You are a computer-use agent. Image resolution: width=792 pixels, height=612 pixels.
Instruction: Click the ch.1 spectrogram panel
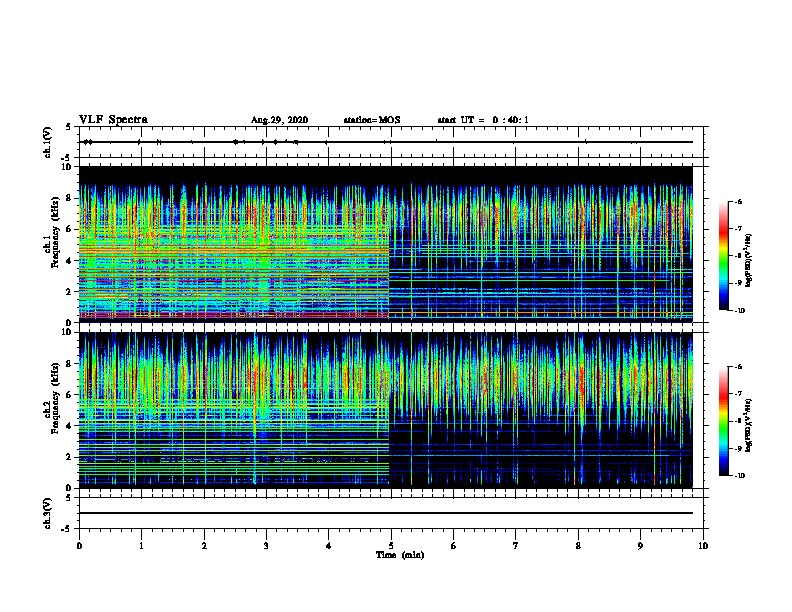tap(386, 244)
